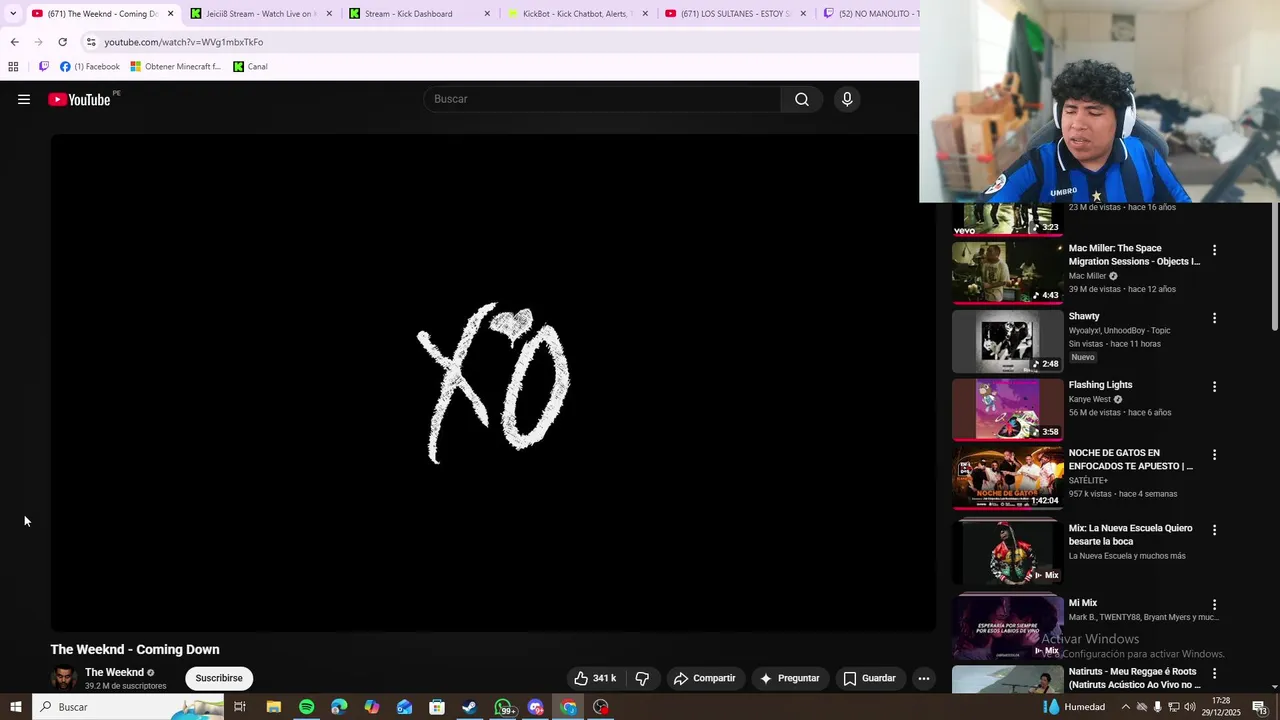1280x720 pixels.
Task: Open Microsoft Copilot taskbar icon
Action: (372, 707)
